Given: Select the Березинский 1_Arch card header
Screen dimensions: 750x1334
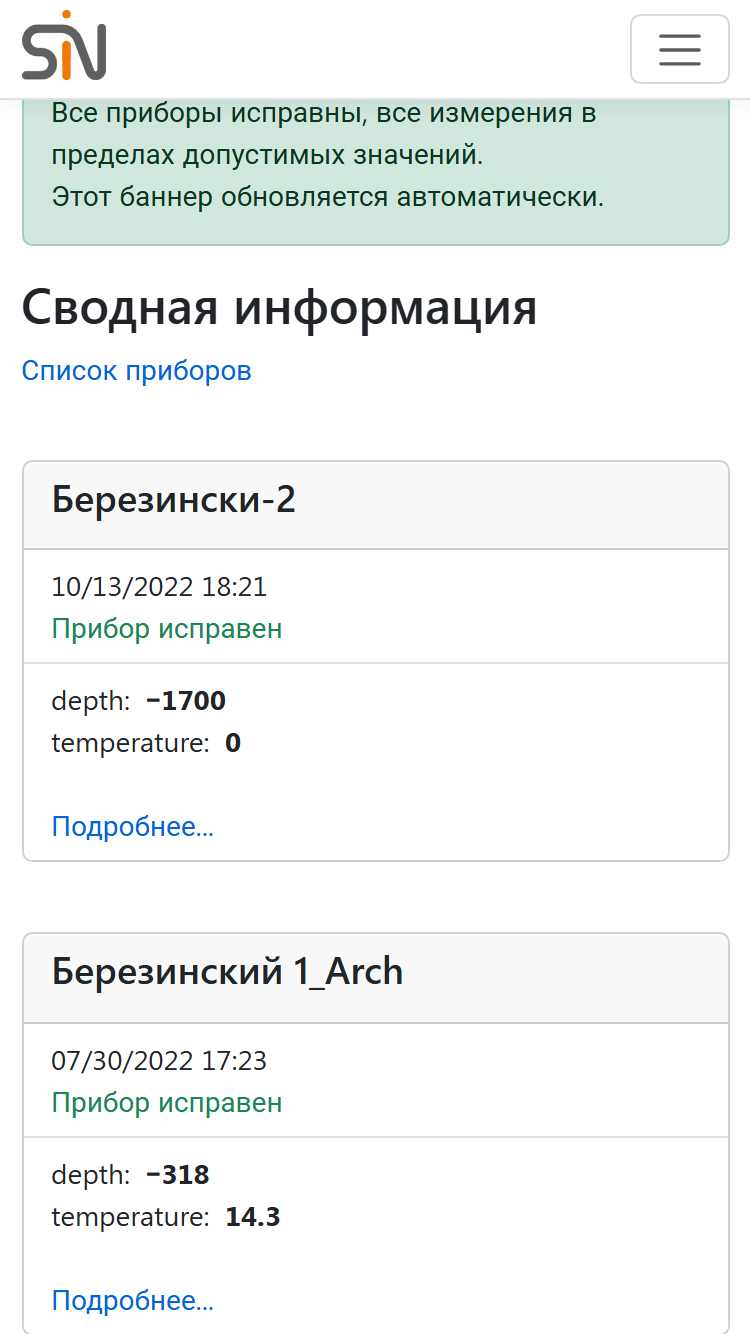Looking at the screenshot, I should coord(376,979).
